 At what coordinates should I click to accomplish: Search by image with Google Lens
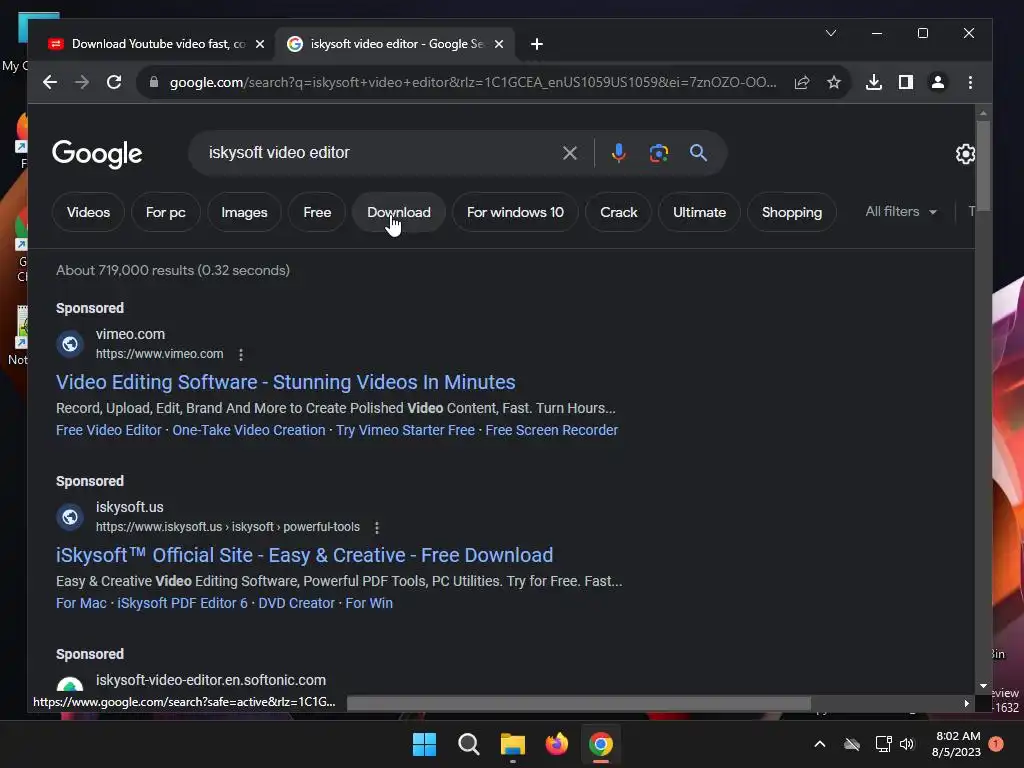coord(658,153)
